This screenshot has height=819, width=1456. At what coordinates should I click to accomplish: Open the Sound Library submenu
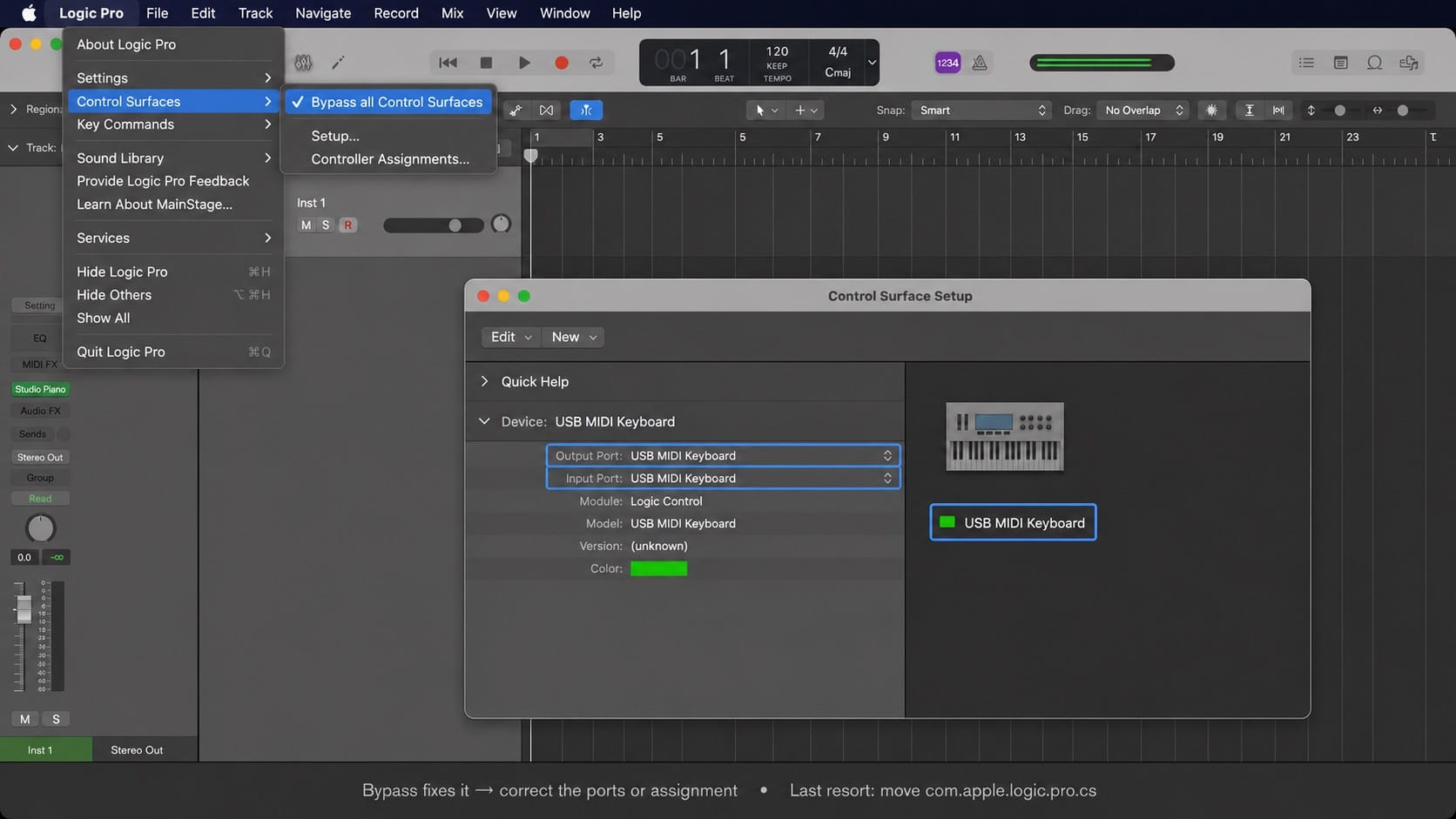pyautogui.click(x=173, y=158)
